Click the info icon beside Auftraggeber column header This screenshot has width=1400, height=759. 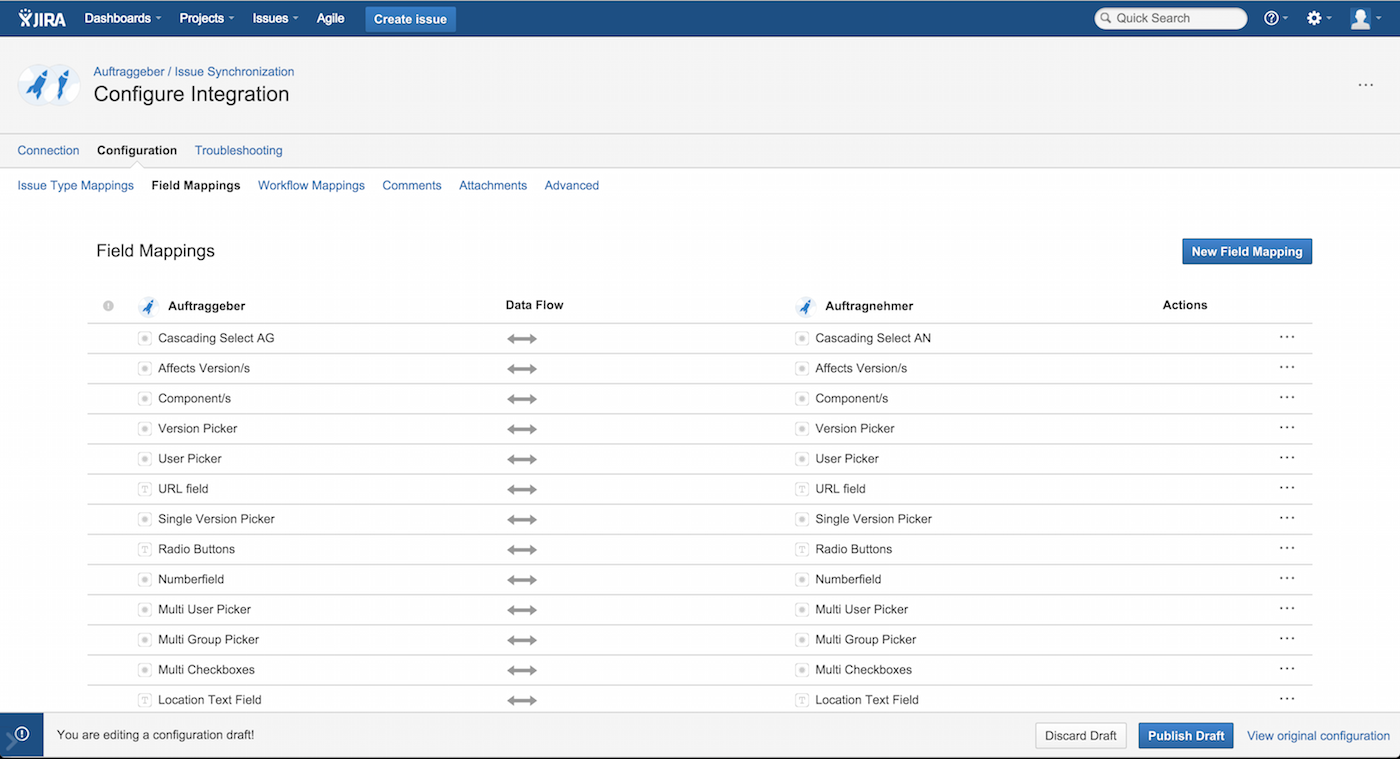point(108,306)
